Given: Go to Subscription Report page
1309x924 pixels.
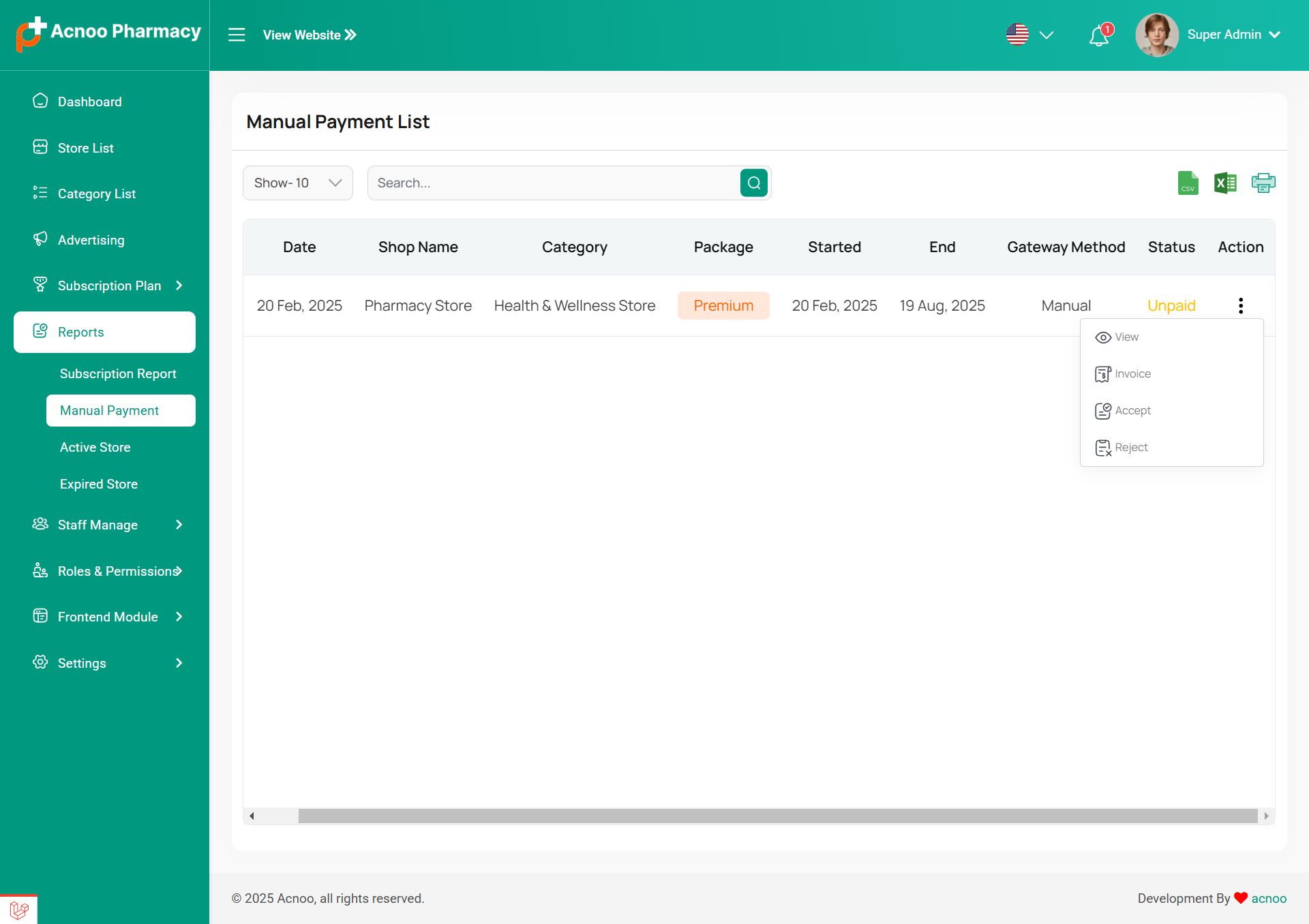Looking at the screenshot, I should pyautogui.click(x=118, y=373).
